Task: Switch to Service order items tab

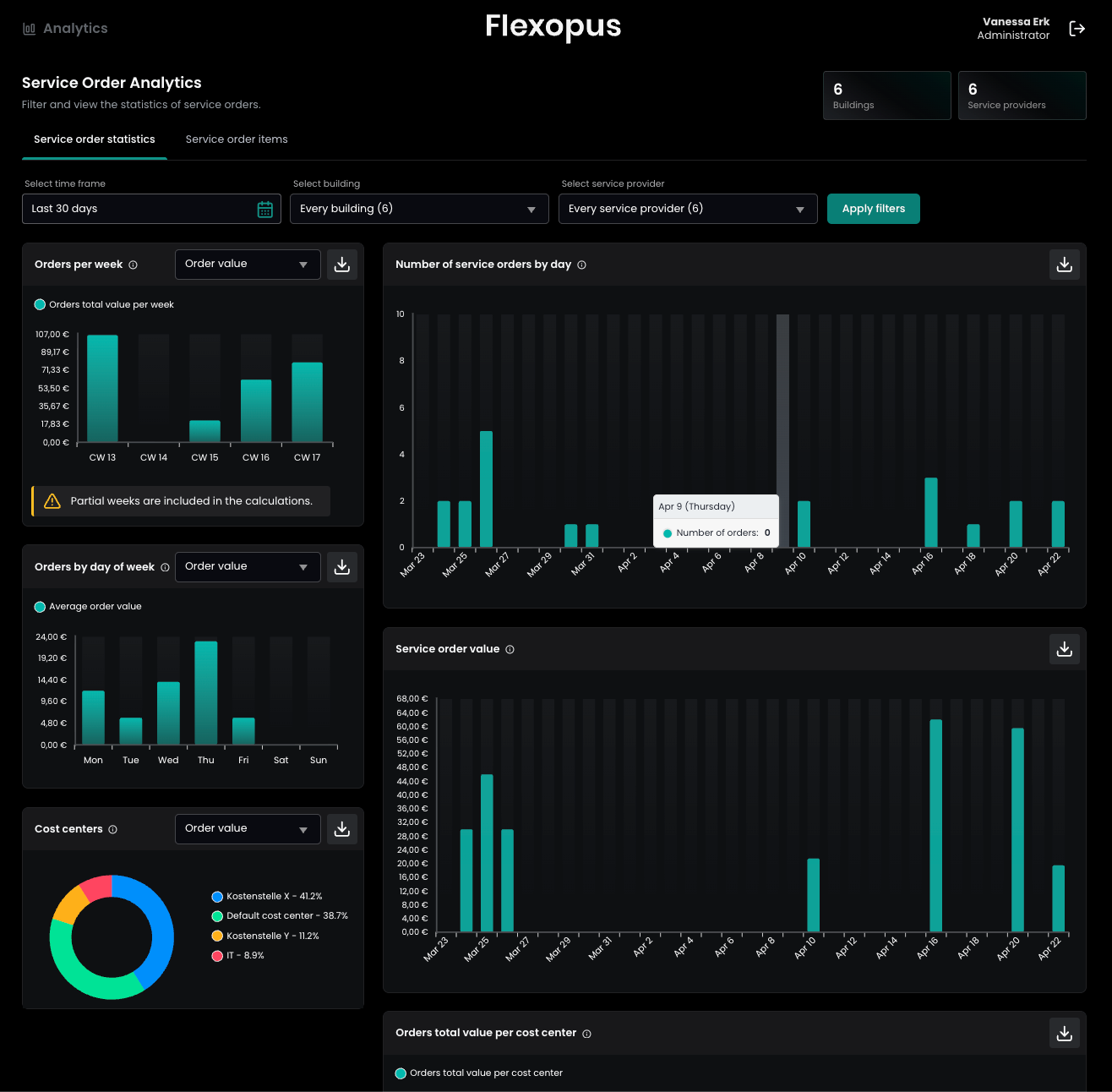Action: pos(237,139)
